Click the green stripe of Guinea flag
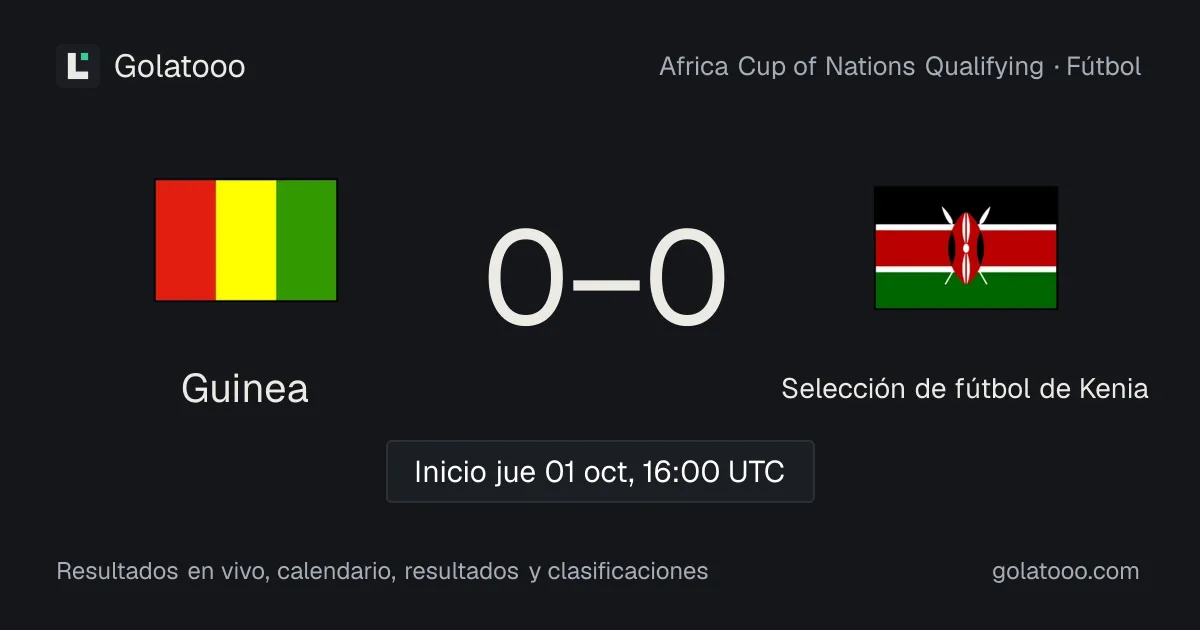1200x630 pixels. 307,240
